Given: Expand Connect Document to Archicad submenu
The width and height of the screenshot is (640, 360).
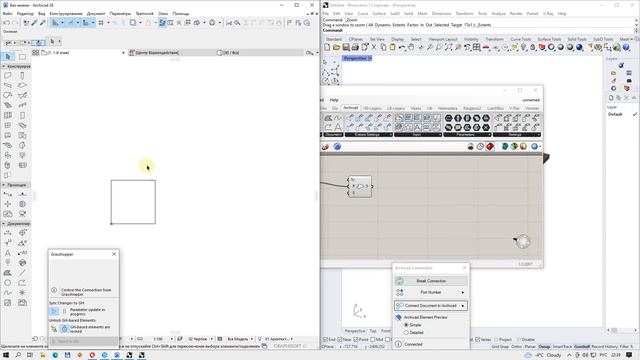Looking at the screenshot, I should point(462,306).
